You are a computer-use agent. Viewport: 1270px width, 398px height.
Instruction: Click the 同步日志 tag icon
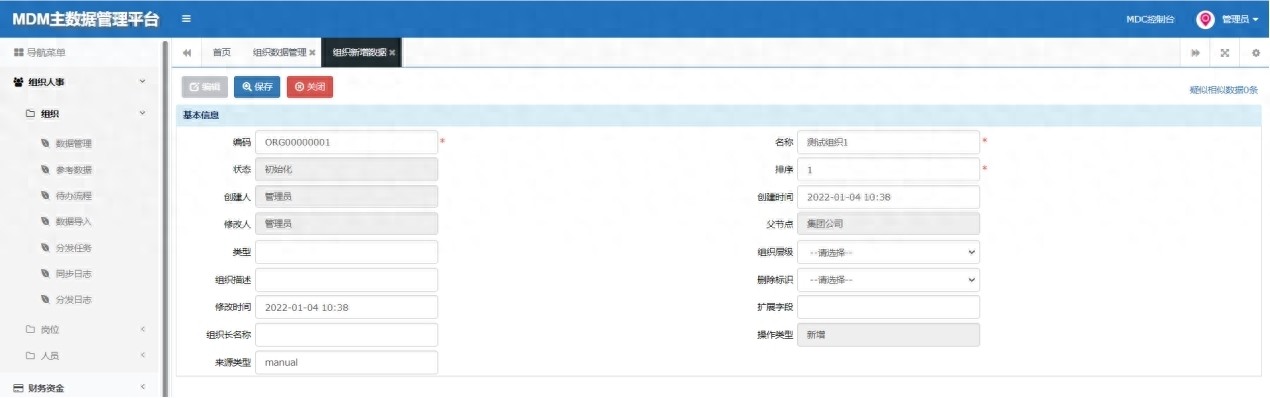(46, 274)
